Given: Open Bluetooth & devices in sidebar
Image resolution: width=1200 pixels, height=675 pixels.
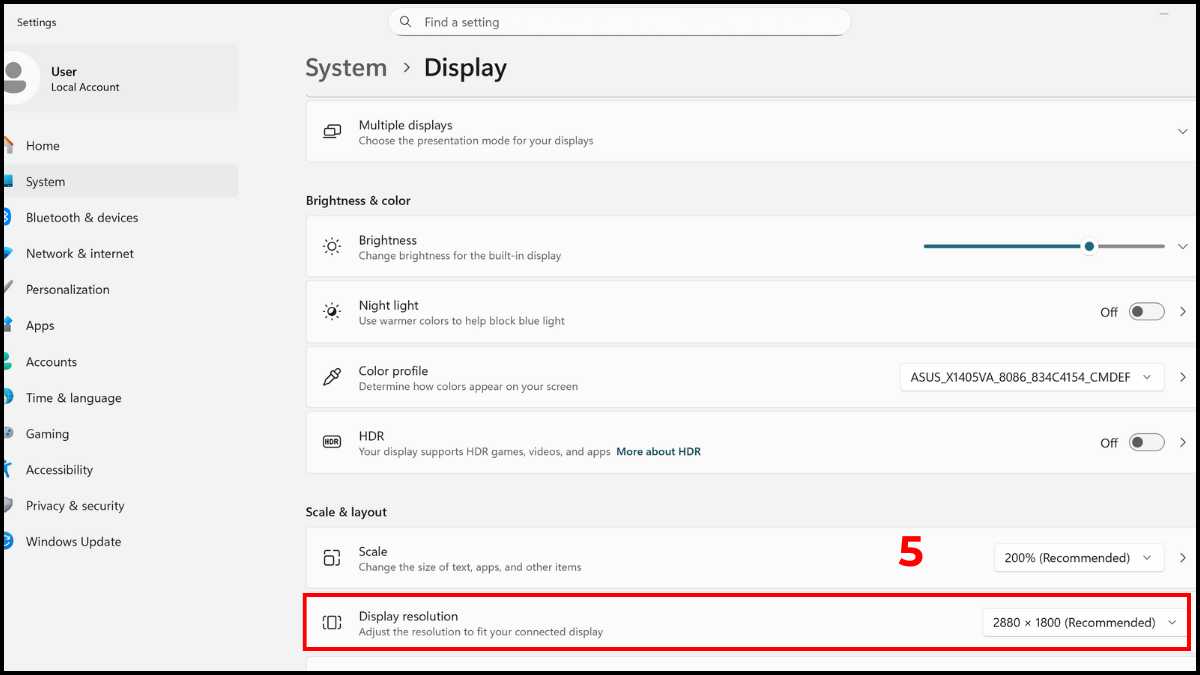Looking at the screenshot, I should (x=82, y=218).
